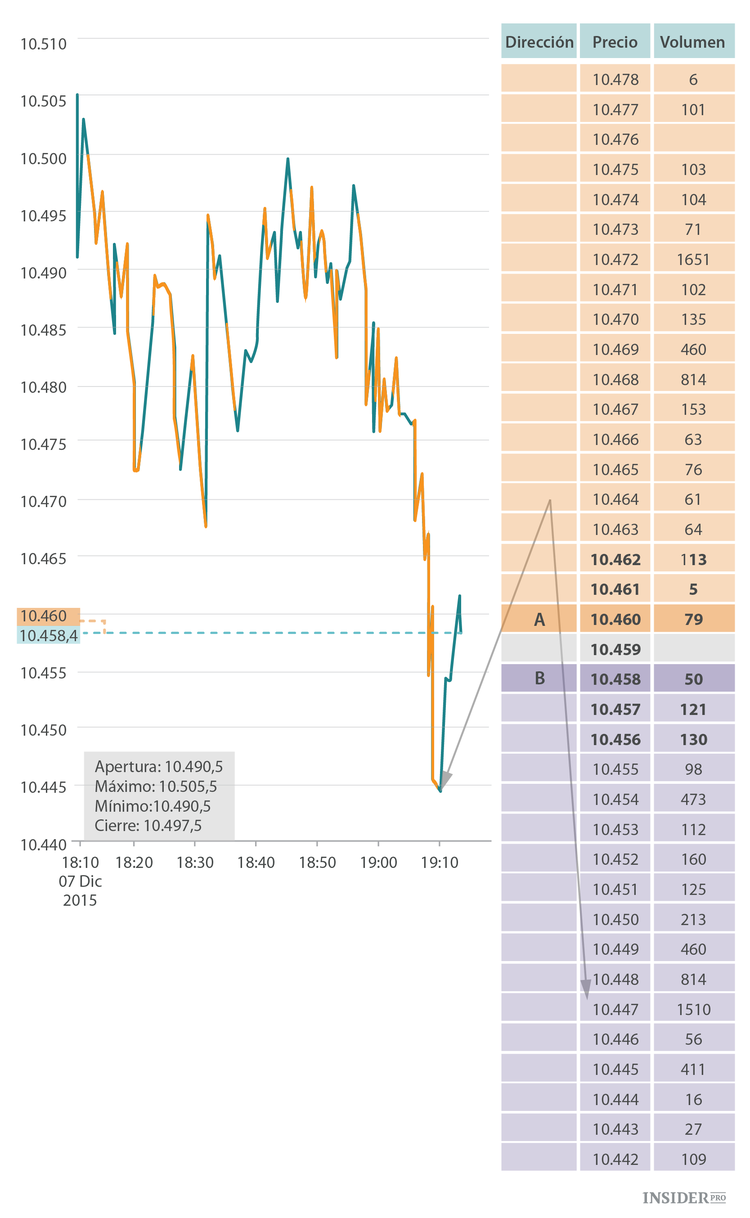Click the 10.510 y-axis label
Image resolution: width=750 pixels, height=1218 pixels.
(x=43, y=43)
